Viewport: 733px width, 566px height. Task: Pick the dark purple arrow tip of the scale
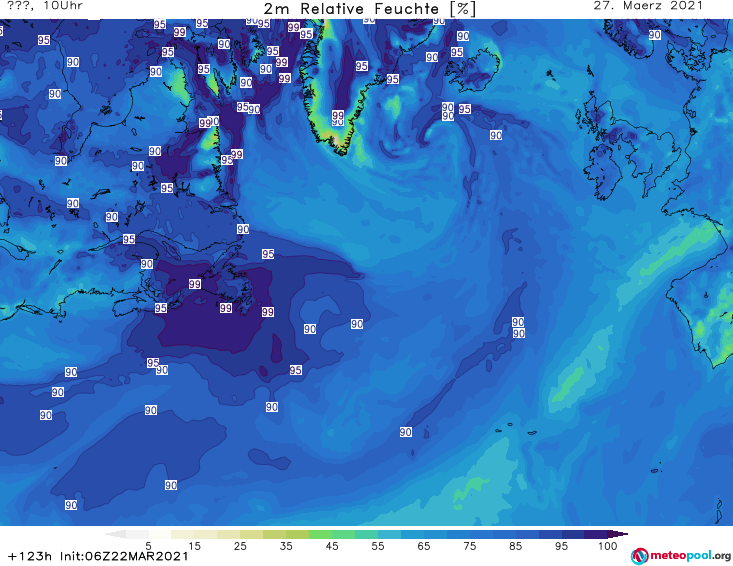click(618, 534)
